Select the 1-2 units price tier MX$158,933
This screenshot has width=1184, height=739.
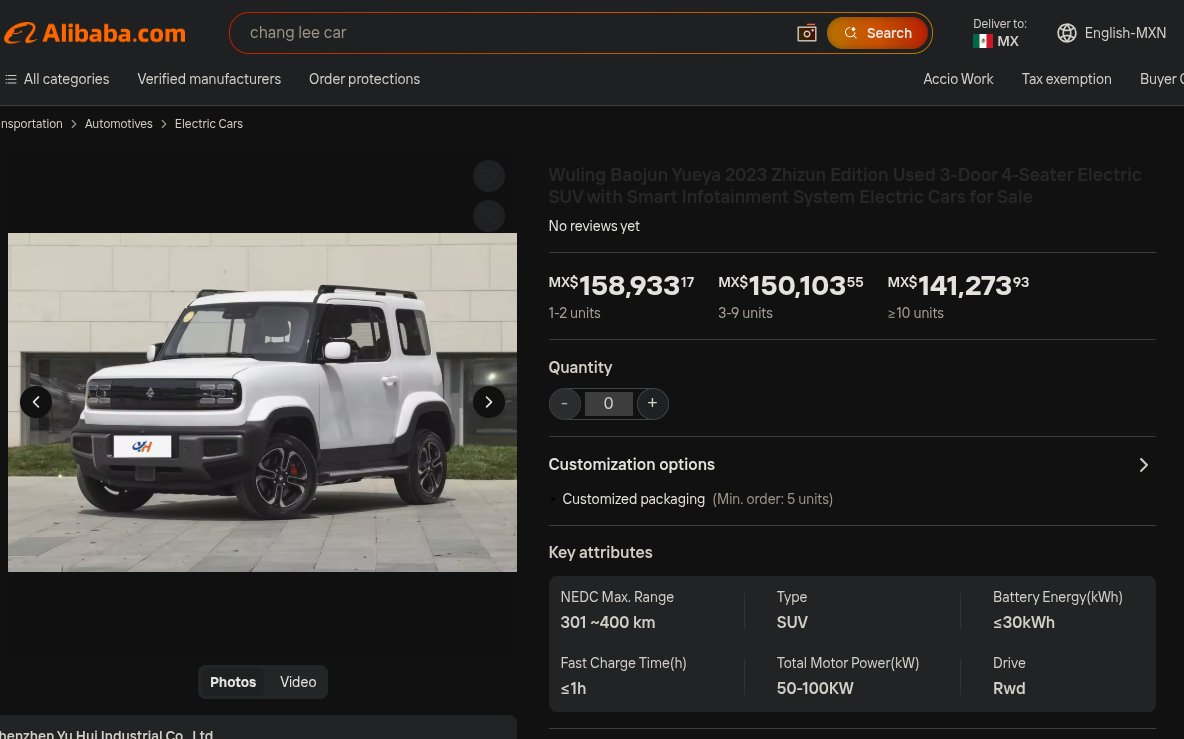(x=621, y=297)
